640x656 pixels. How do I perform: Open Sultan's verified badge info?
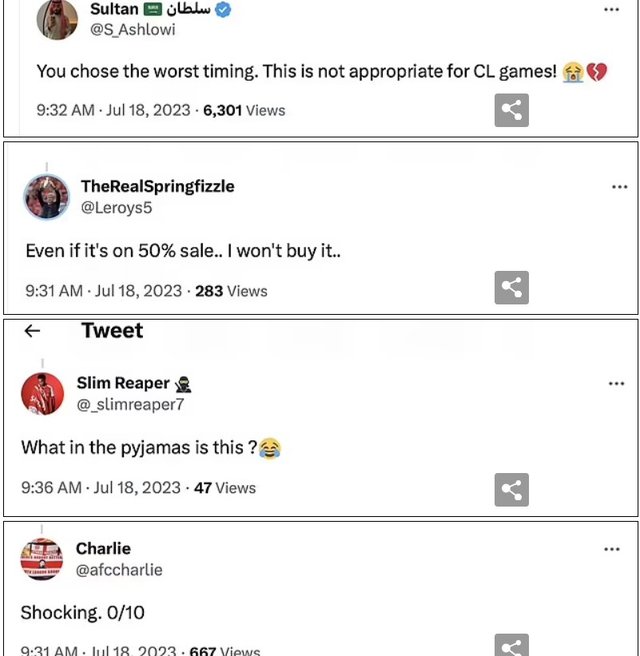click(x=224, y=10)
